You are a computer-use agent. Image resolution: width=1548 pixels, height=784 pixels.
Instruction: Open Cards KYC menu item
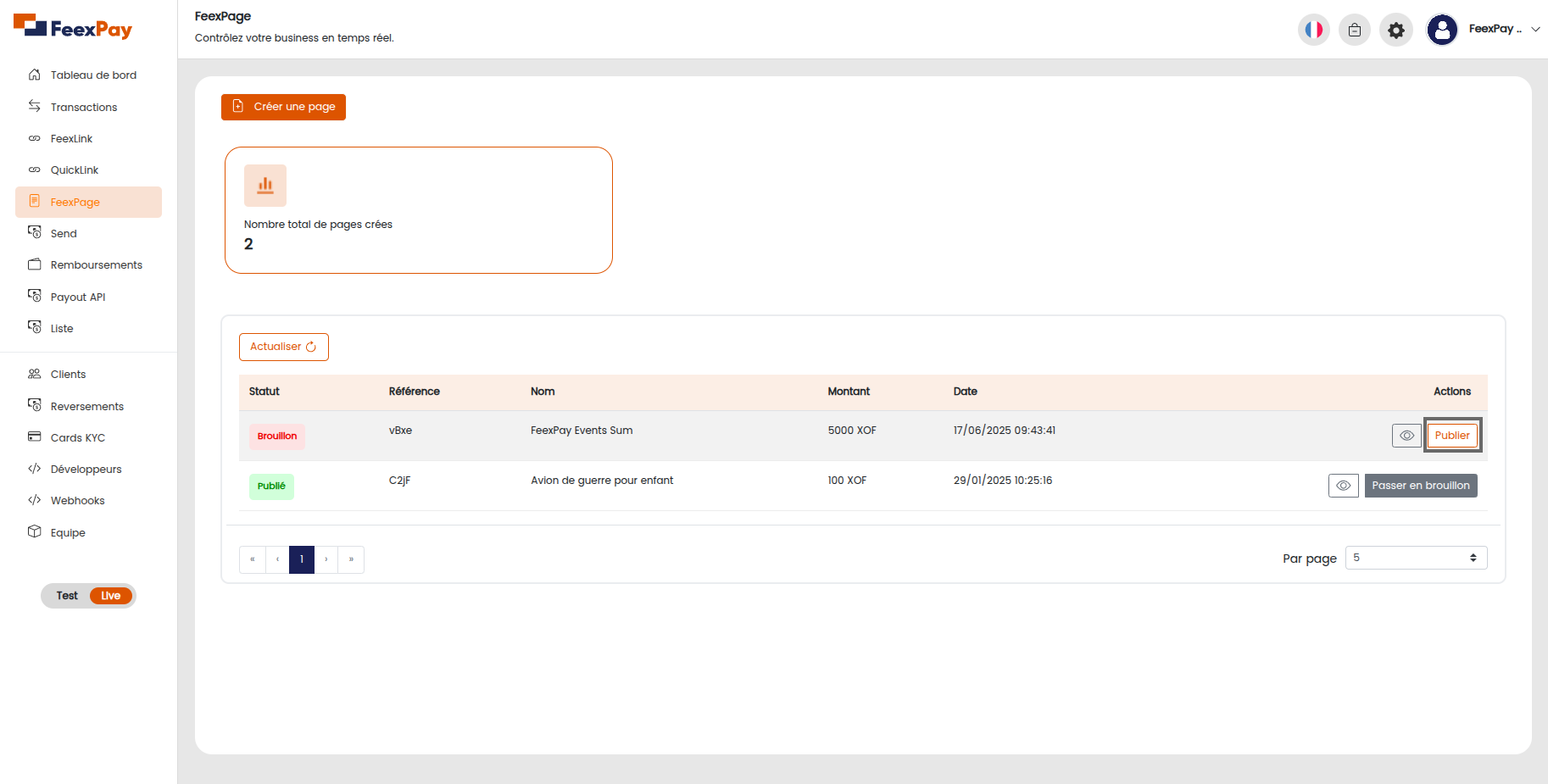coord(88,437)
